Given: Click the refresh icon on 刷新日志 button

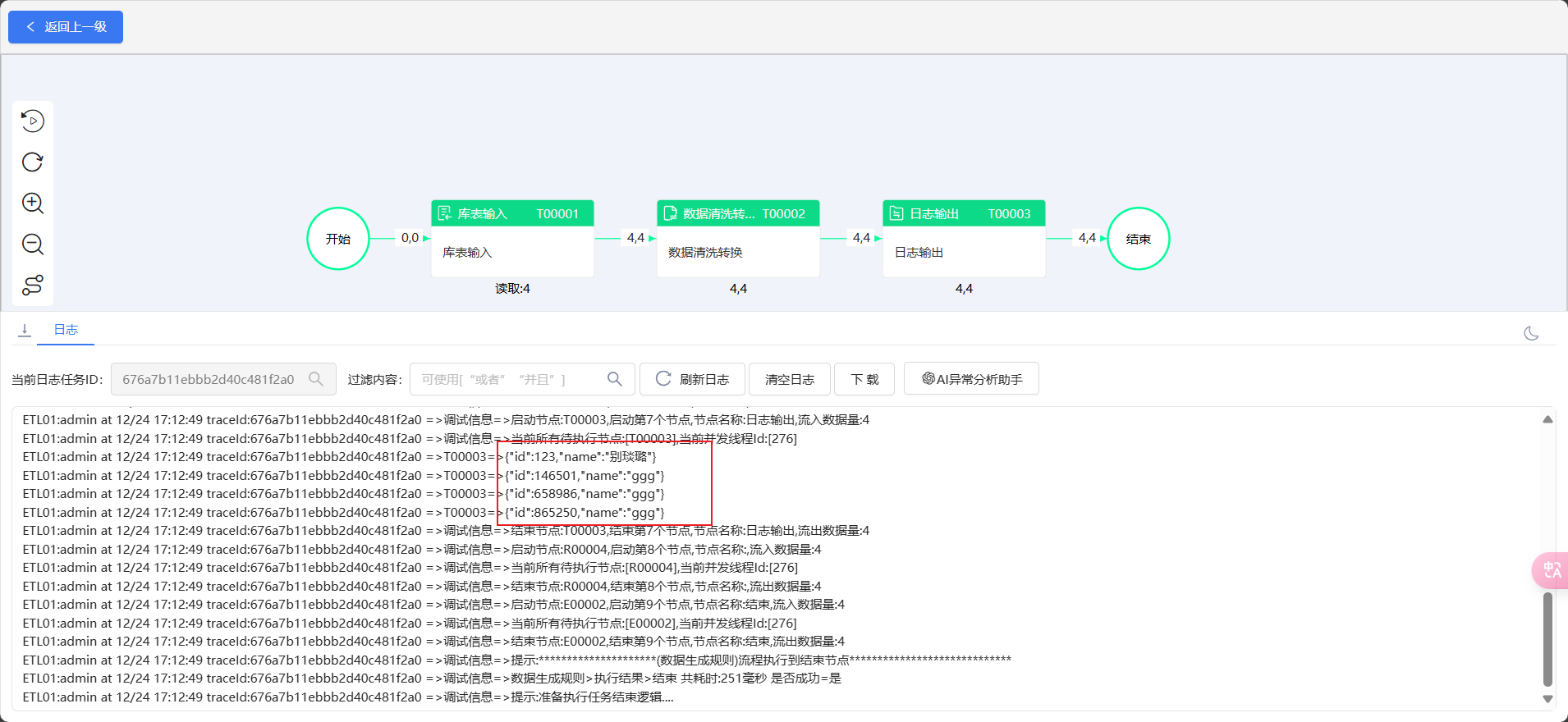Looking at the screenshot, I should [663, 378].
